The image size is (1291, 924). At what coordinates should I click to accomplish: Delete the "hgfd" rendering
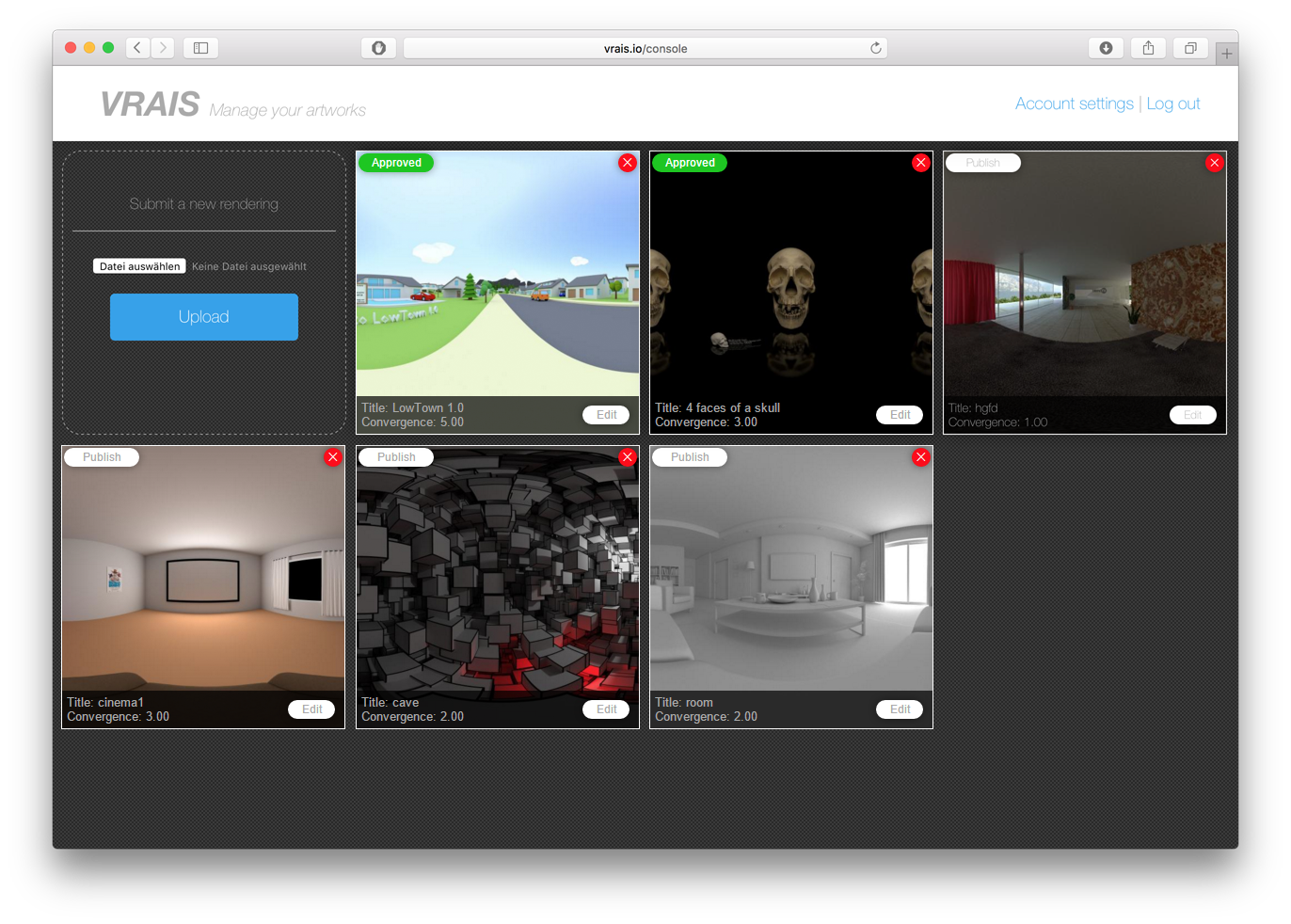[1214, 163]
